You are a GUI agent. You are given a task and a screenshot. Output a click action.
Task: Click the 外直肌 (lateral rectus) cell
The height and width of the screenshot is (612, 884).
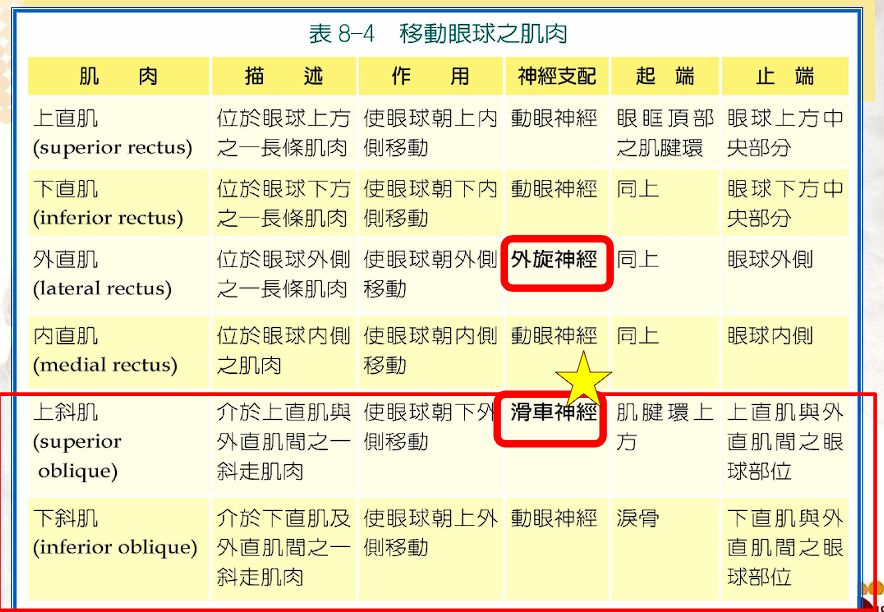pyautogui.click(x=102, y=275)
